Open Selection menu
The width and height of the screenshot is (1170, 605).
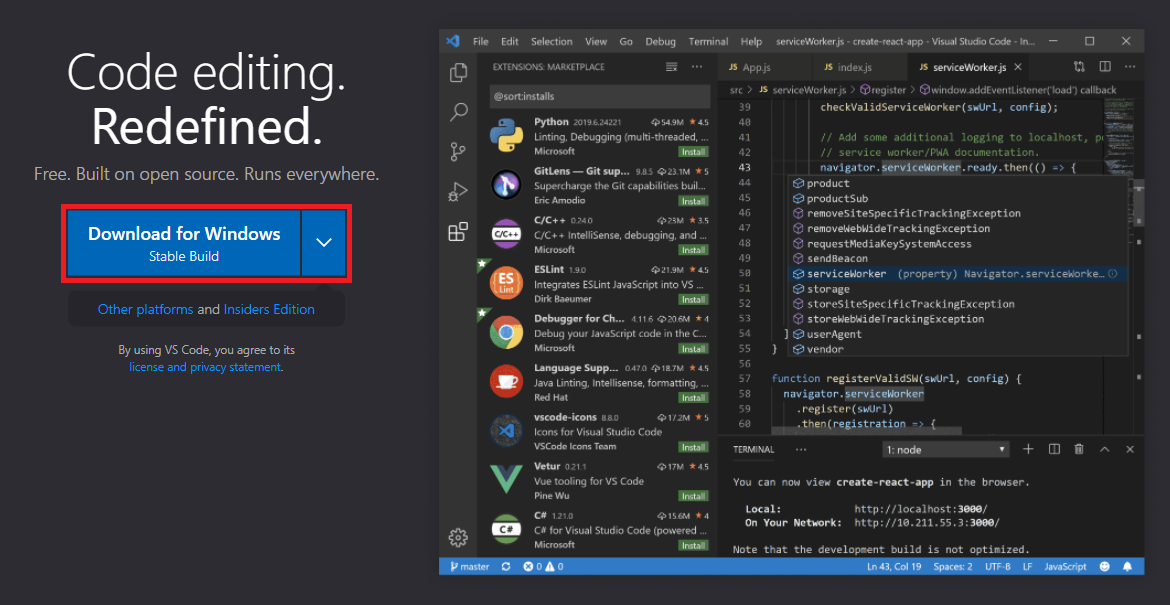click(551, 42)
